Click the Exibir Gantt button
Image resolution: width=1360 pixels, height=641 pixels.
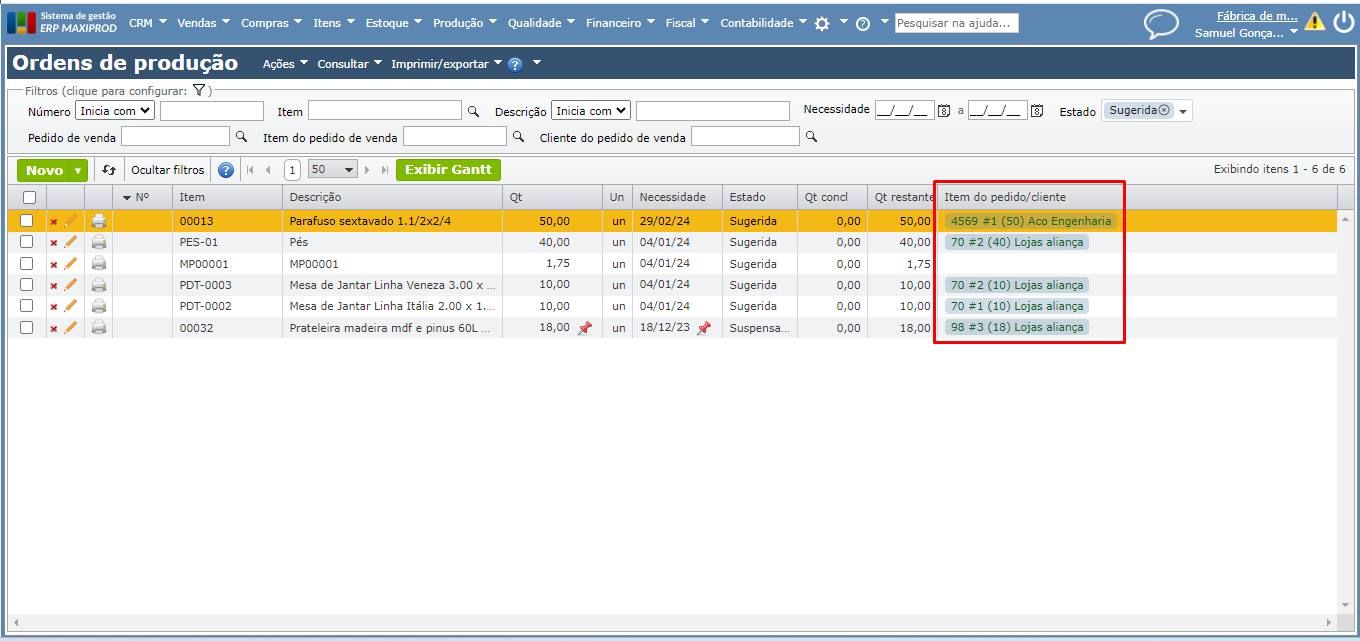[448, 170]
